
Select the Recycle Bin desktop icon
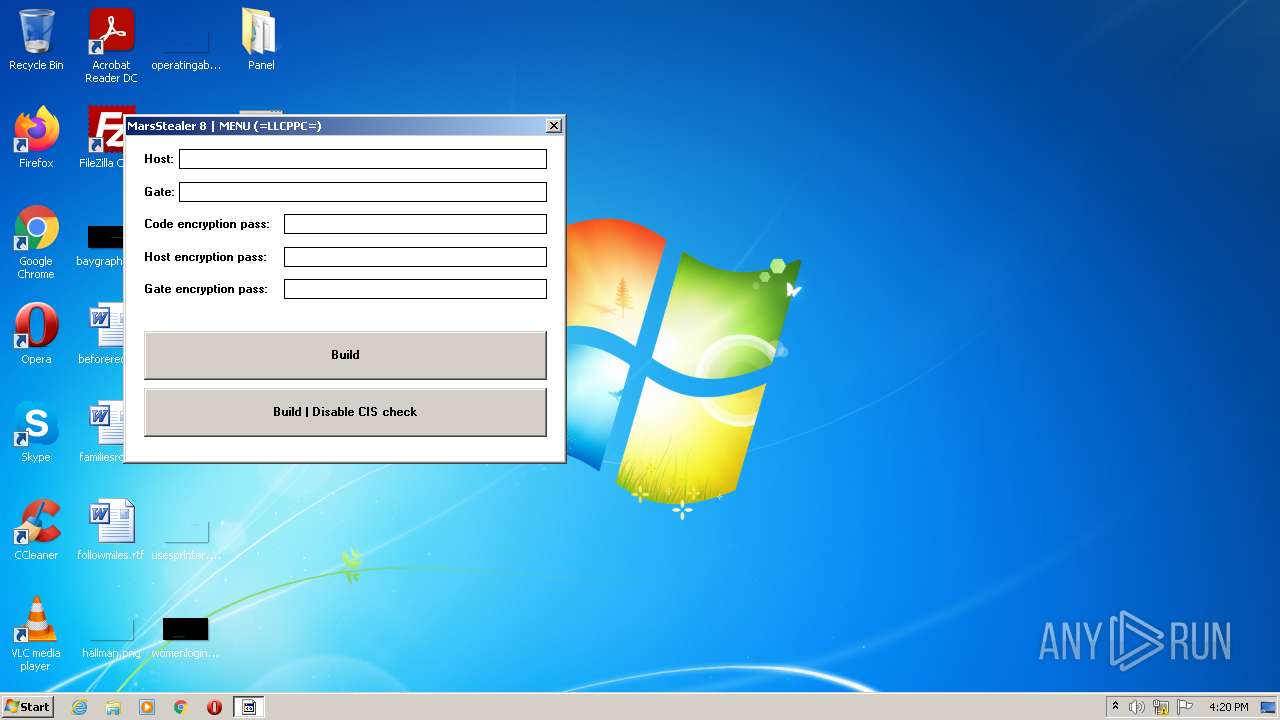tap(36, 41)
